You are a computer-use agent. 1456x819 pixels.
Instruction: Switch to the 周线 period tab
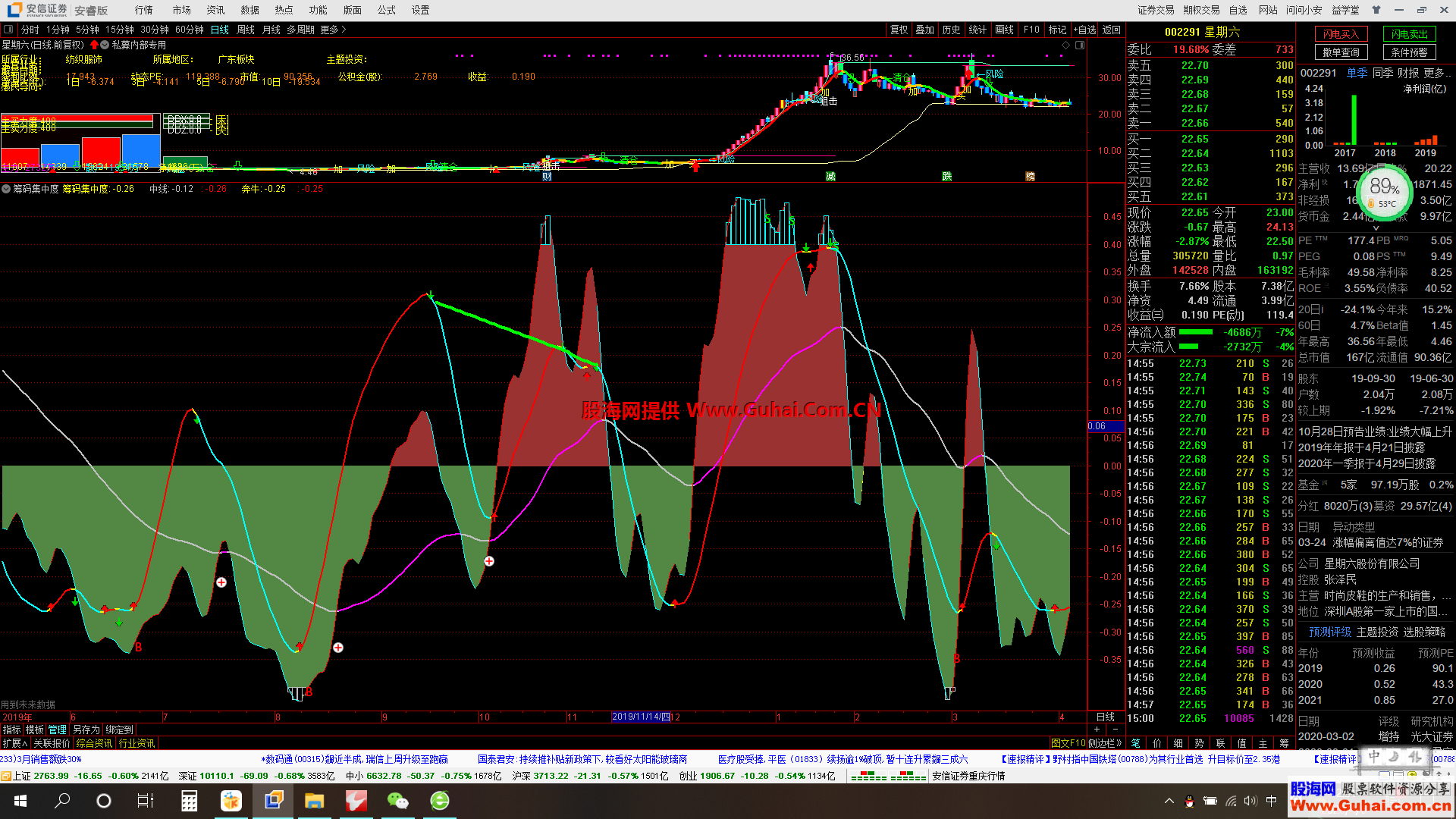pos(246,30)
